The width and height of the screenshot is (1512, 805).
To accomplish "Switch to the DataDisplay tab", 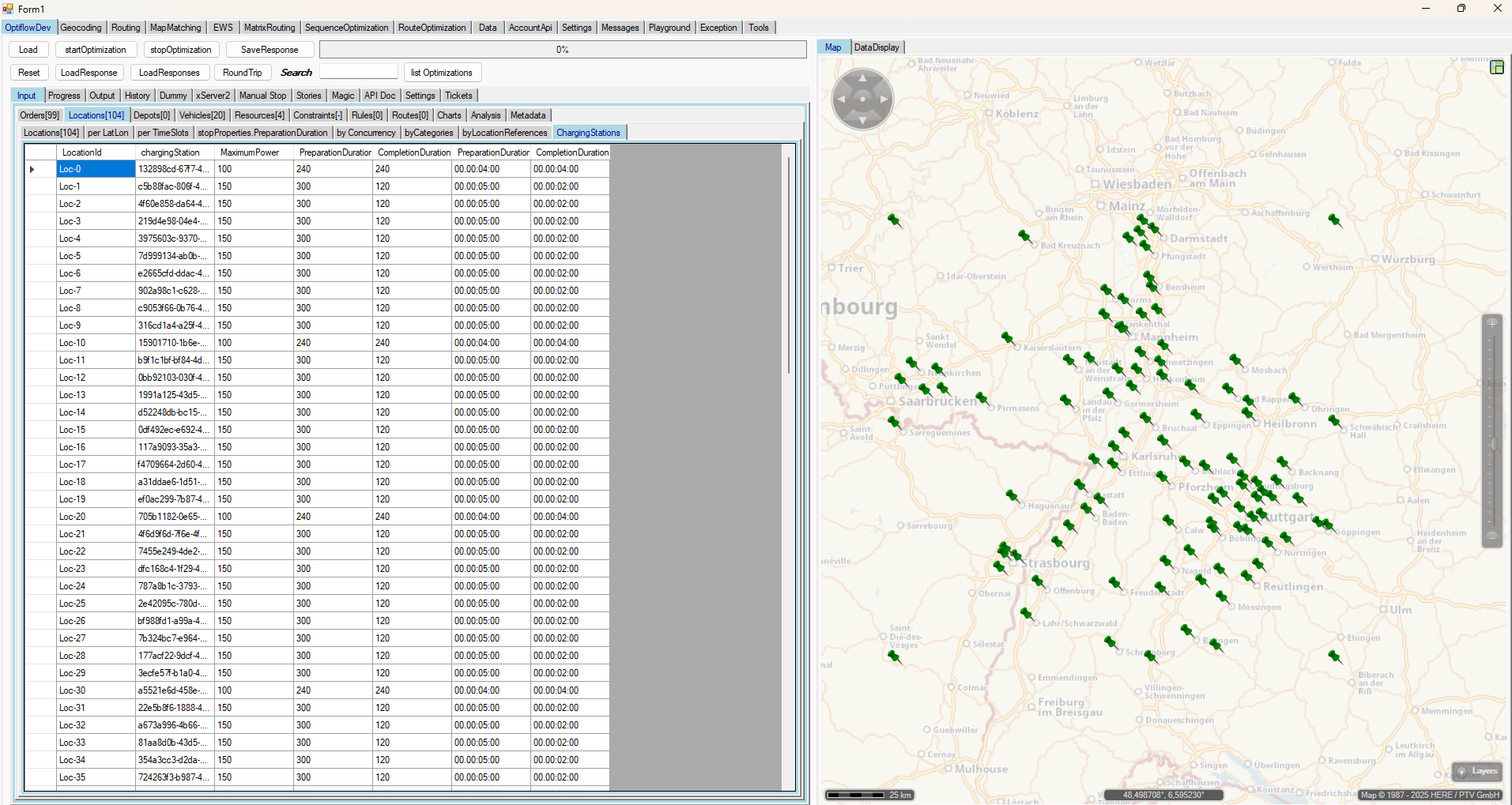I will click(x=877, y=47).
